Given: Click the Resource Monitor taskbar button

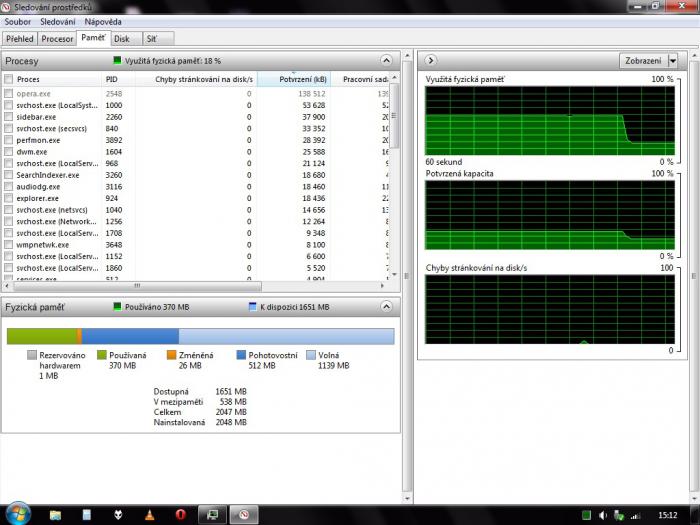Looking at the screenshot, I should [x=242, y=514].
